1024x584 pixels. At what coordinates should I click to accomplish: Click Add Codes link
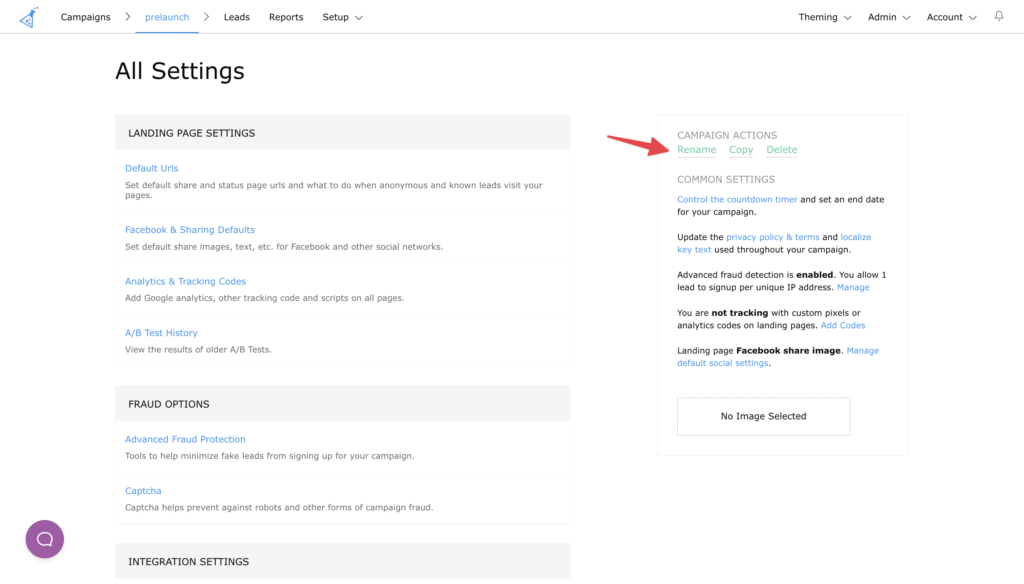(x=843, y=325)
